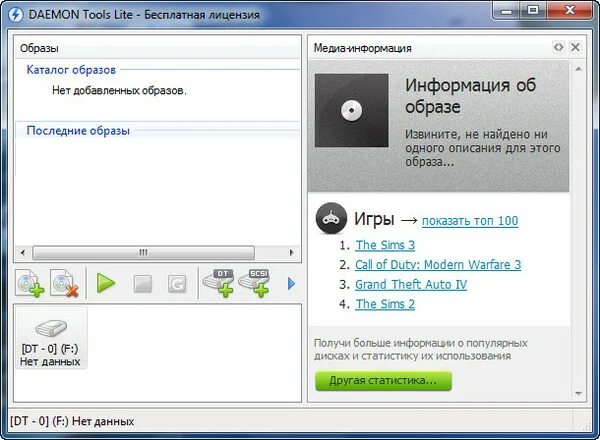Image resolution: width=600 pixels, height=440 pixels.
Task: Click the Образы panel title
Action: point(39,48)
